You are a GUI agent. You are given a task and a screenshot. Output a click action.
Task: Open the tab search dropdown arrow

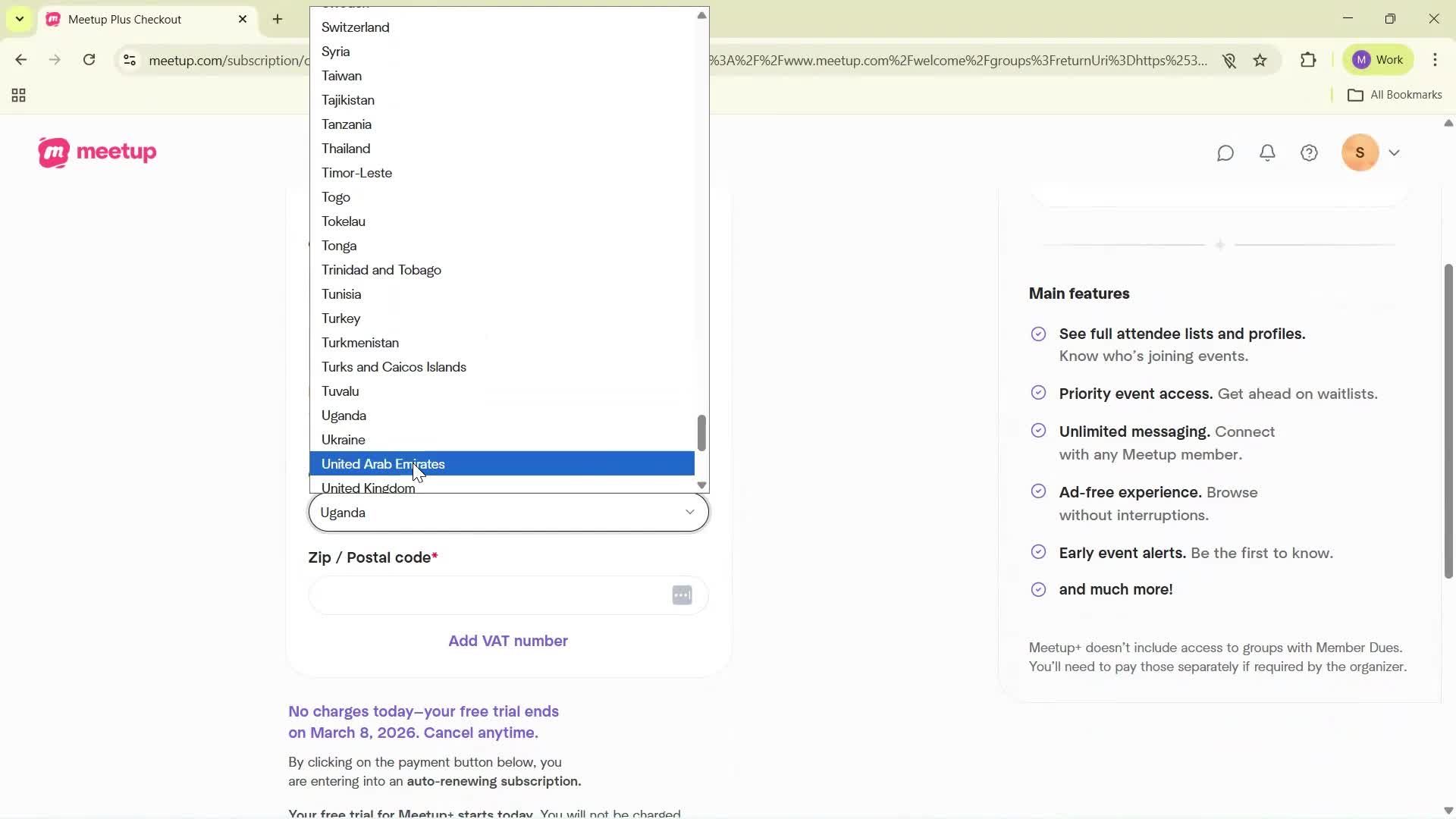19,19
